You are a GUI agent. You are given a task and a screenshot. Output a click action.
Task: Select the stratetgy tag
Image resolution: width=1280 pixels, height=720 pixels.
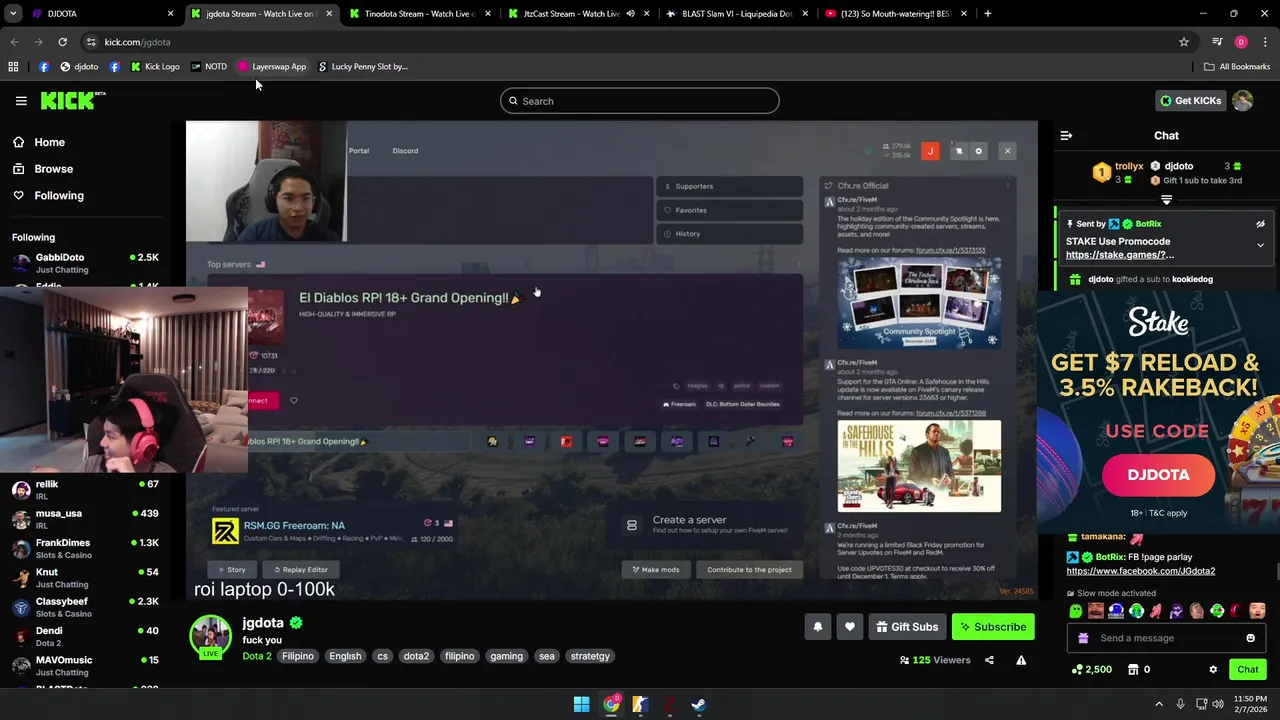click(x=589, y=656)
